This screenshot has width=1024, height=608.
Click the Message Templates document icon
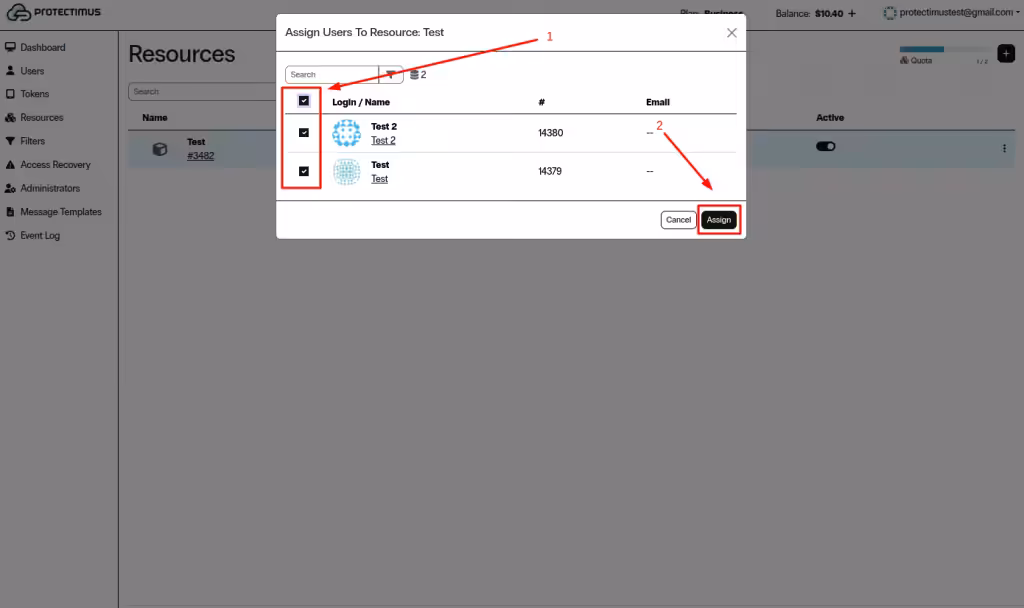(10, 212)
